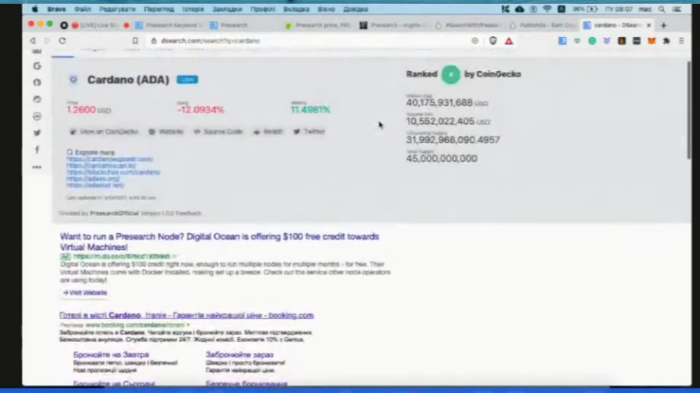Click the View on CoinGecko button
Viewport: 700px width, 393px height.
coord(104,132)
